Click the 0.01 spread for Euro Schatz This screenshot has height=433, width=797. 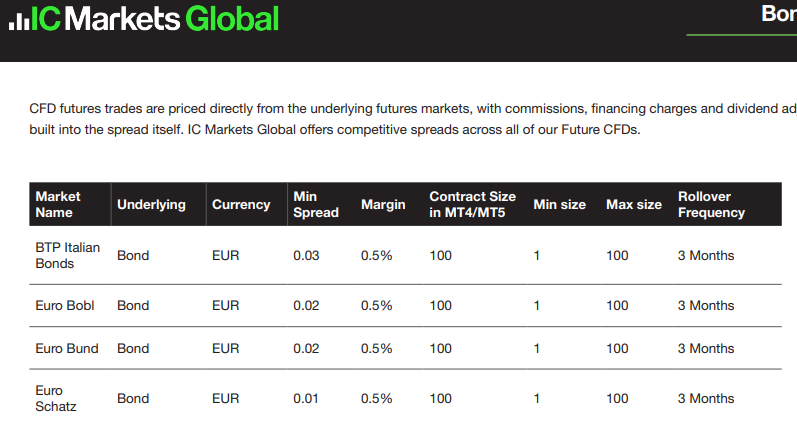point(305,398)
